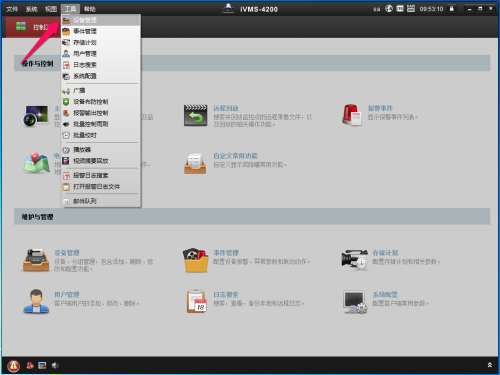Click the custom common functions link
Image resolution: width=500 pixels, height=375 pixels.
235,156
